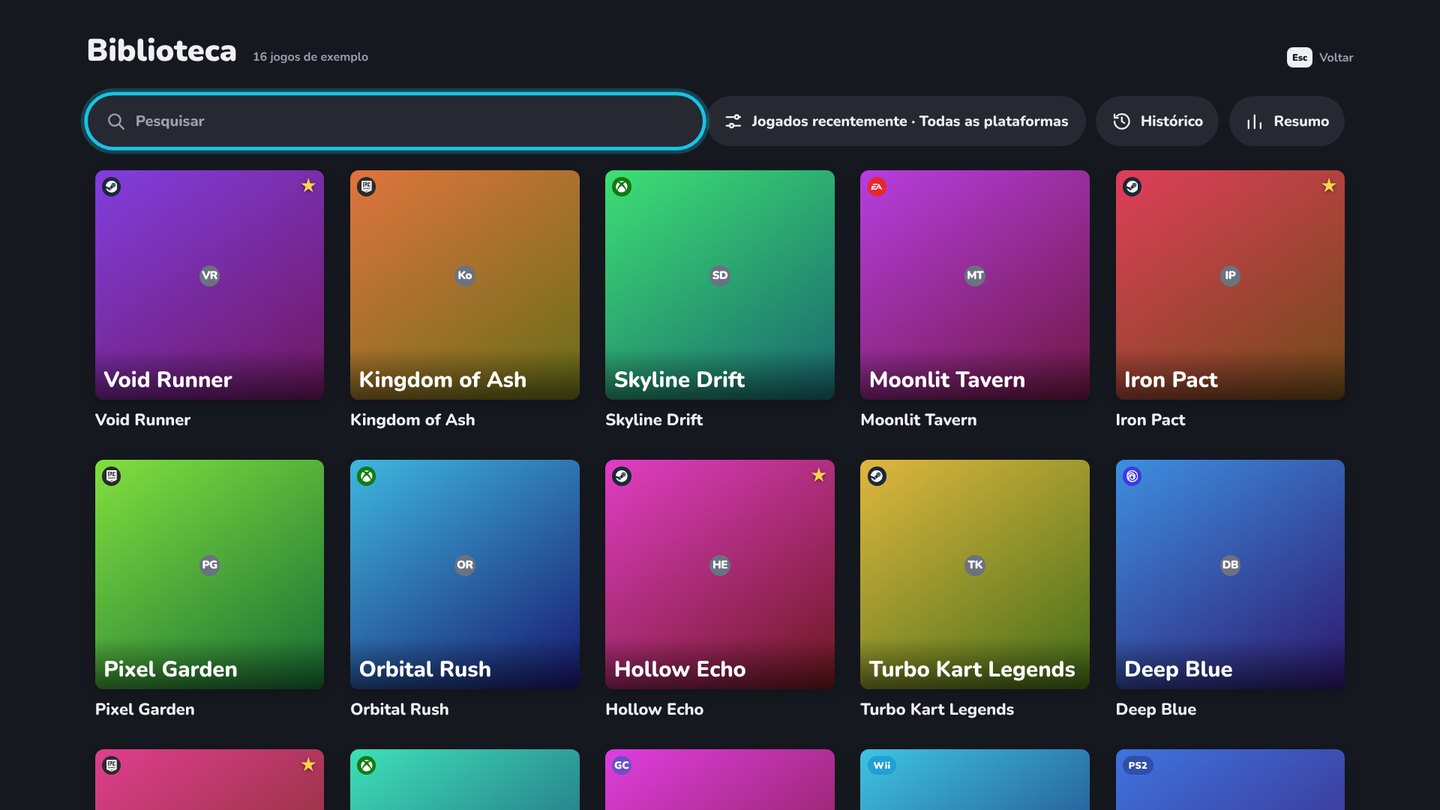The width and height of the screenshot is (1440, 810).
Task: Click the EA icon on Moonlit Tavern
Action: coord(877,187)
